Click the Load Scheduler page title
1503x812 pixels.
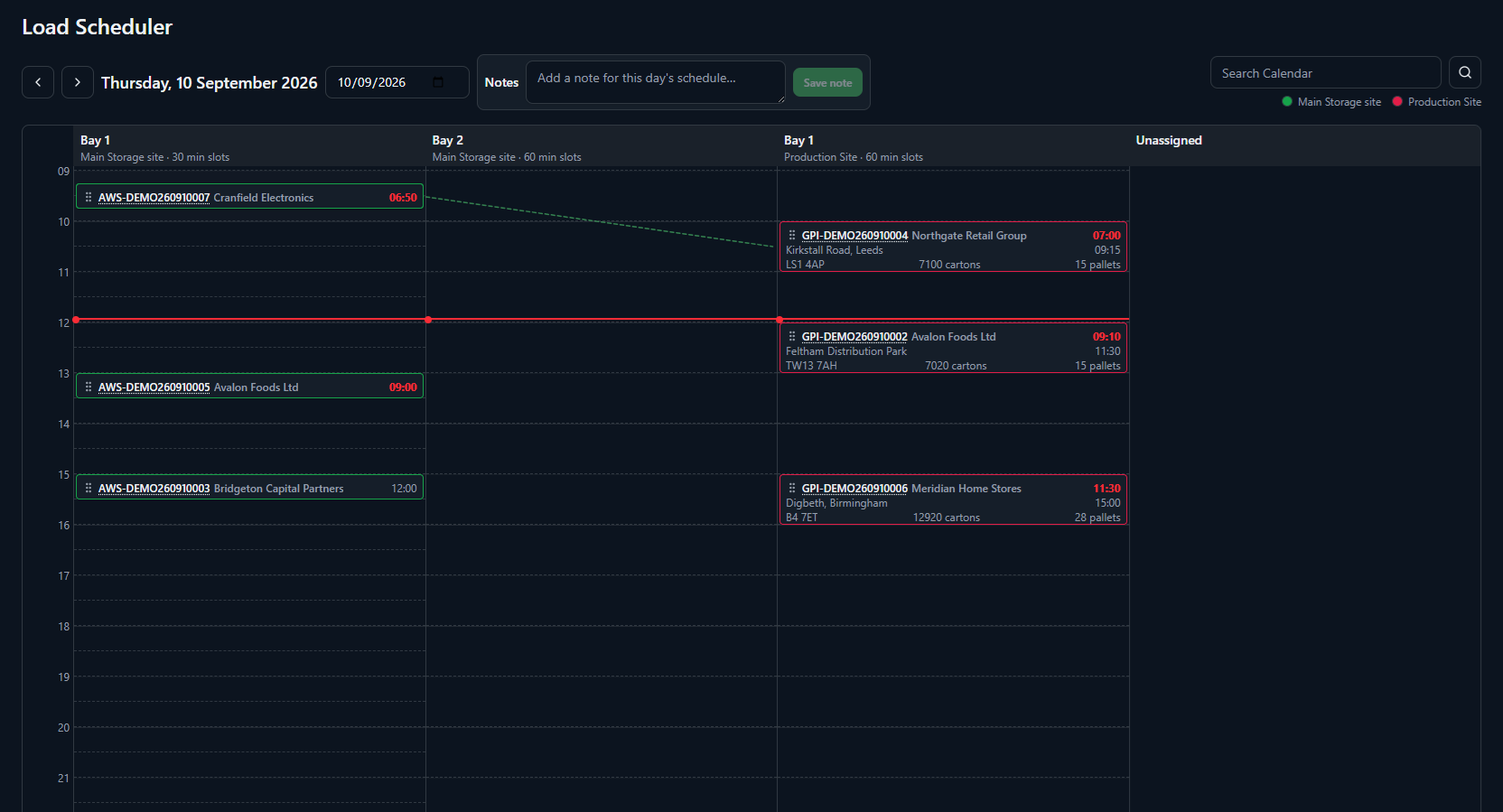tap(98, 27)
